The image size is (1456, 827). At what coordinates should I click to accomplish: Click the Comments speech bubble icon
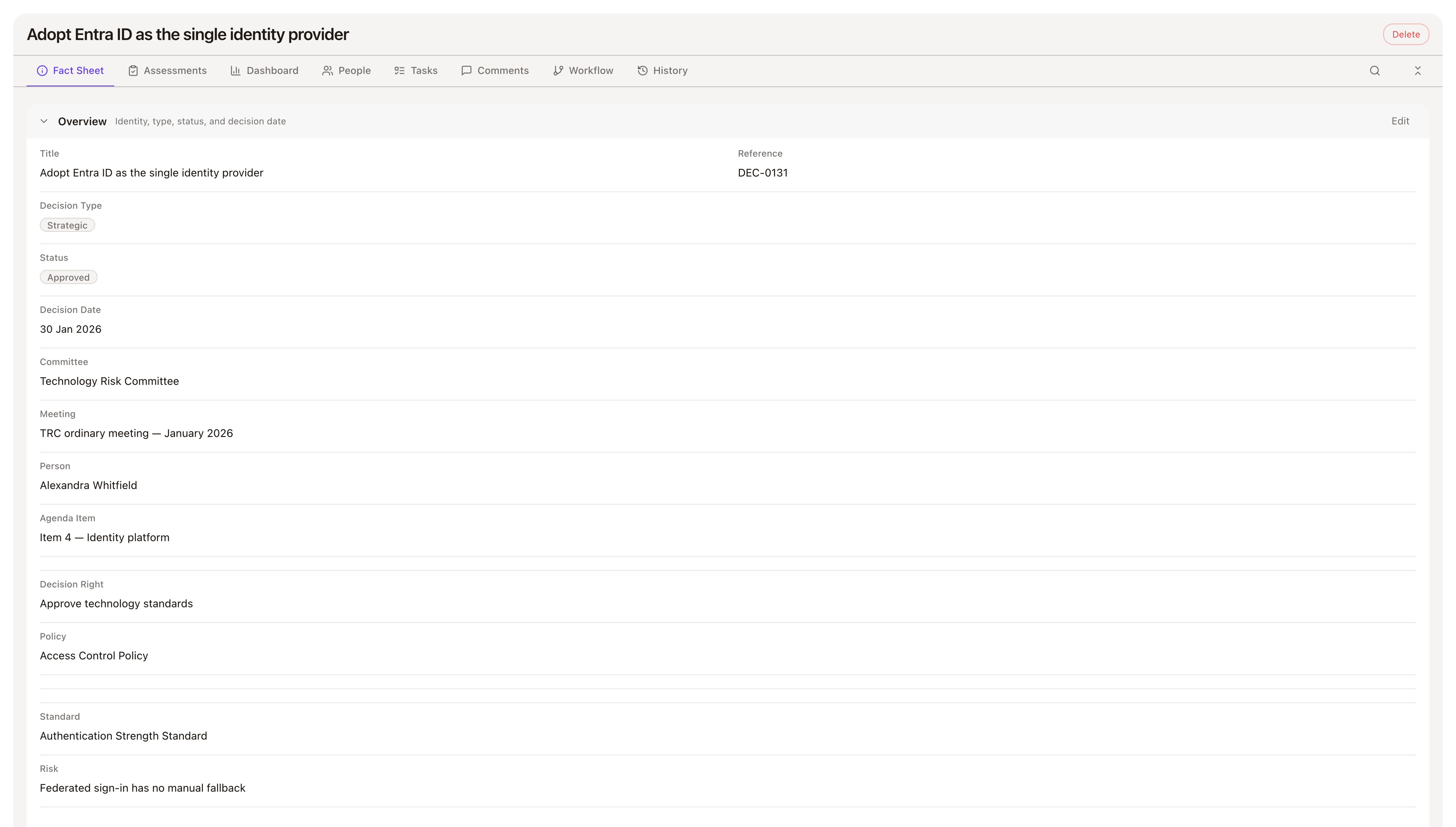click(x=467, y=70)
